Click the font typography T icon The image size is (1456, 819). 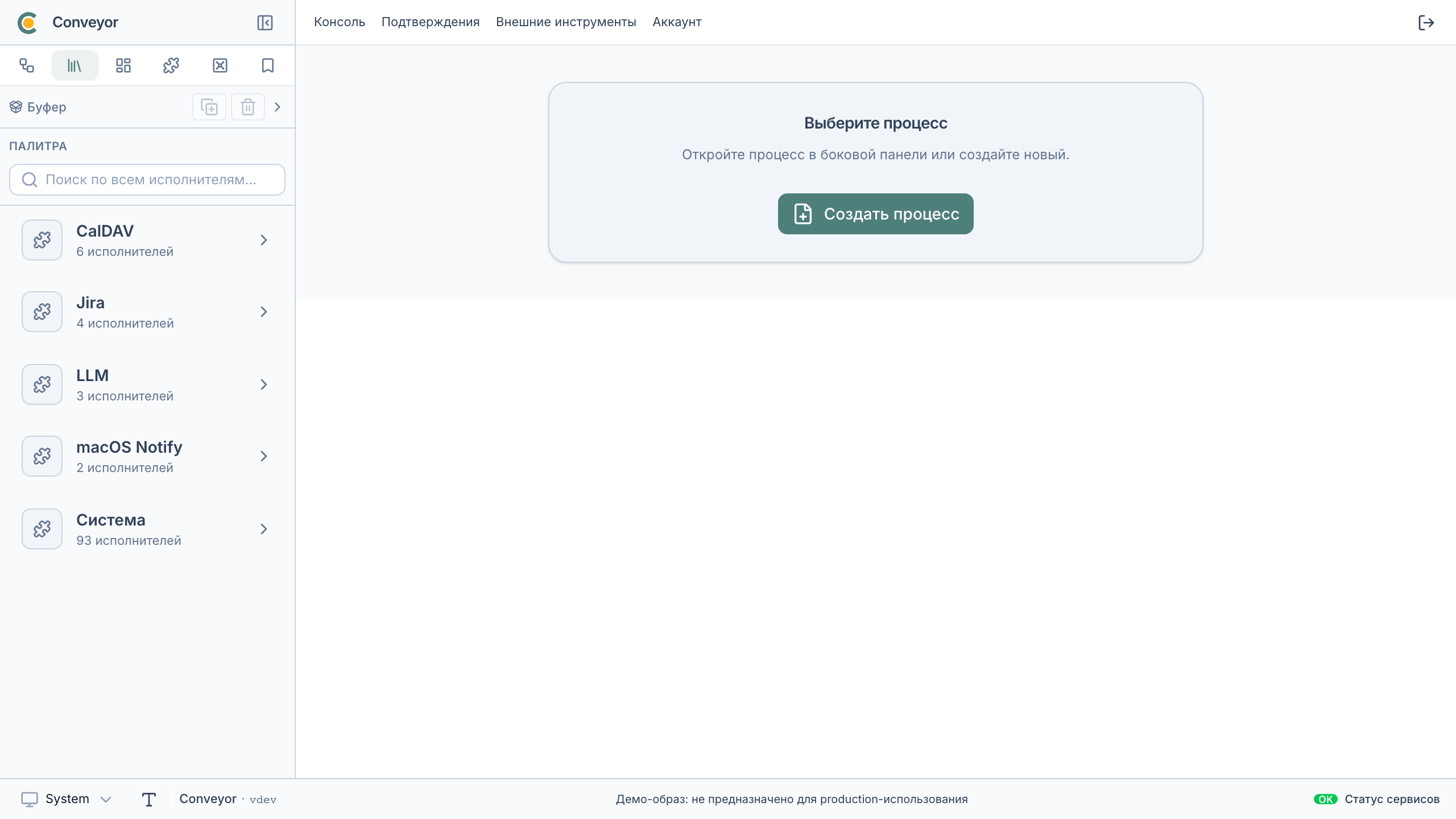149,799
